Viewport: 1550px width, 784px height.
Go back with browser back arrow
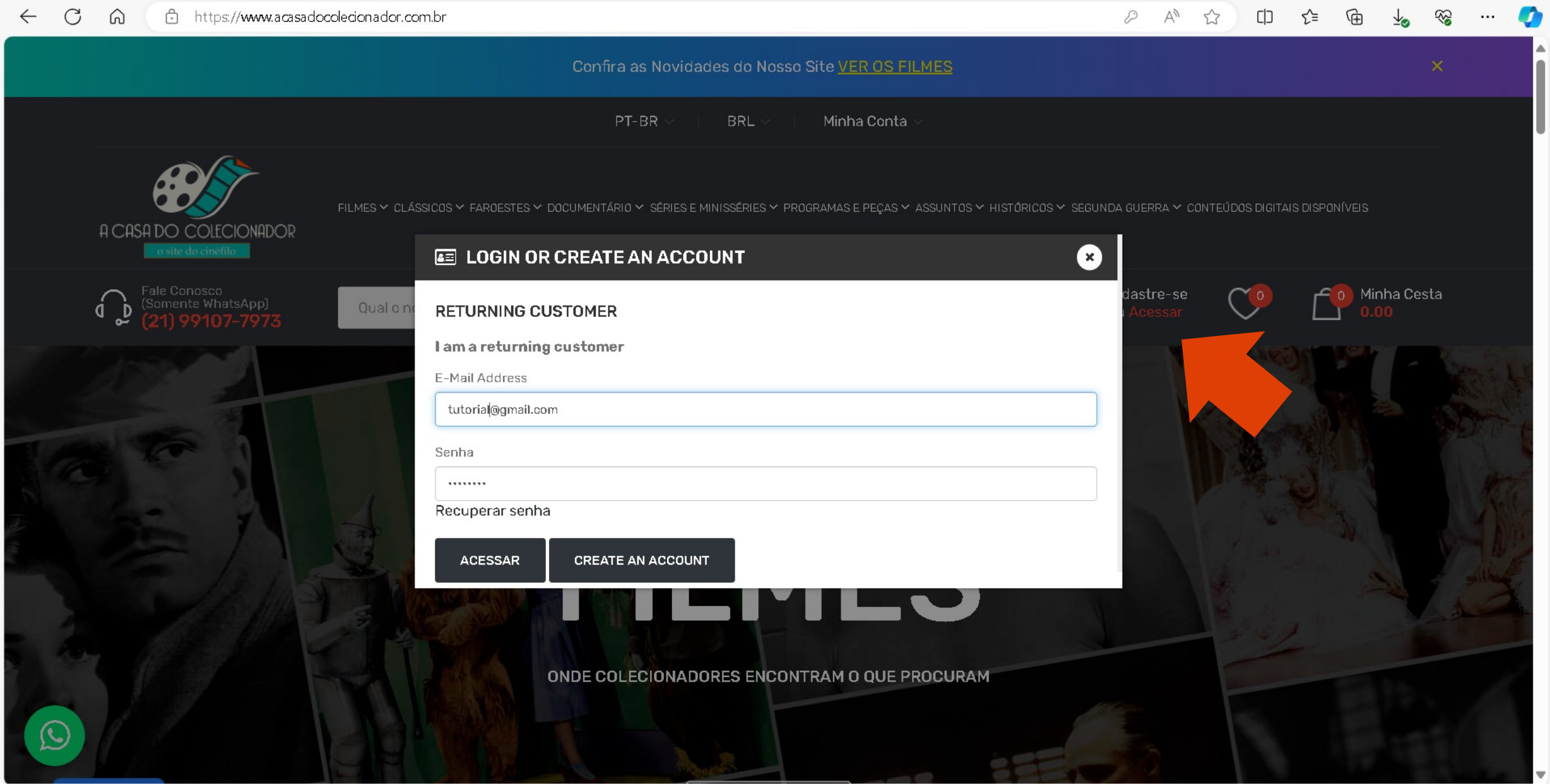[x=28, y=17]
